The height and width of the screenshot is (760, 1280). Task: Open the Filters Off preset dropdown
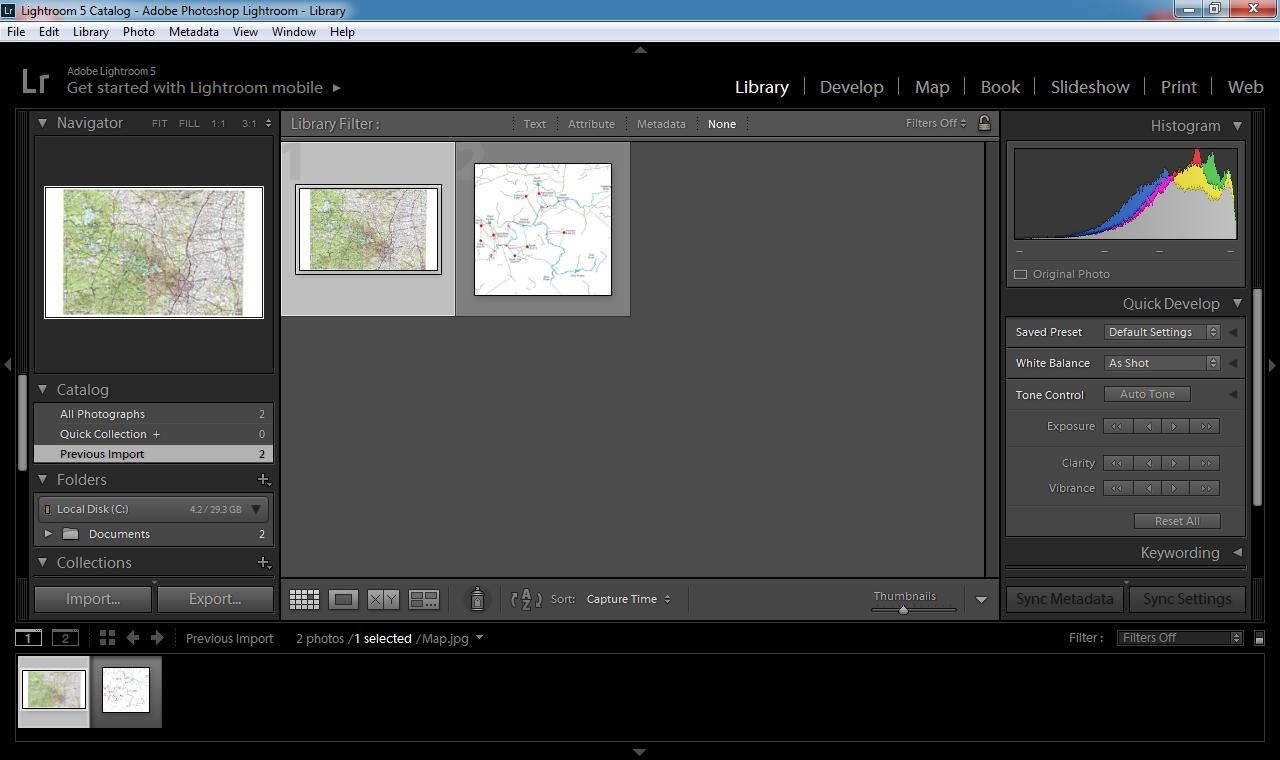(1180, 638)
